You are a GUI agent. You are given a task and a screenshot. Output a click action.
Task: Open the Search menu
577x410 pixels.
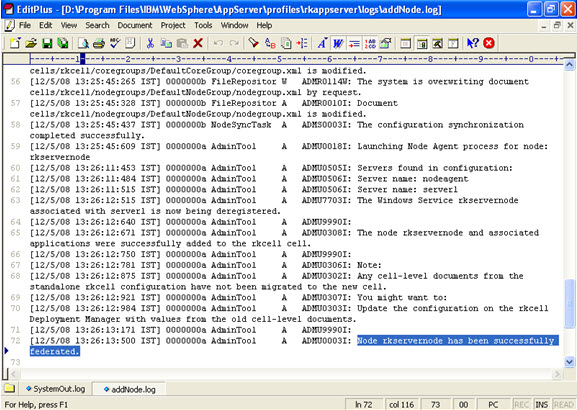click(97, 25)
